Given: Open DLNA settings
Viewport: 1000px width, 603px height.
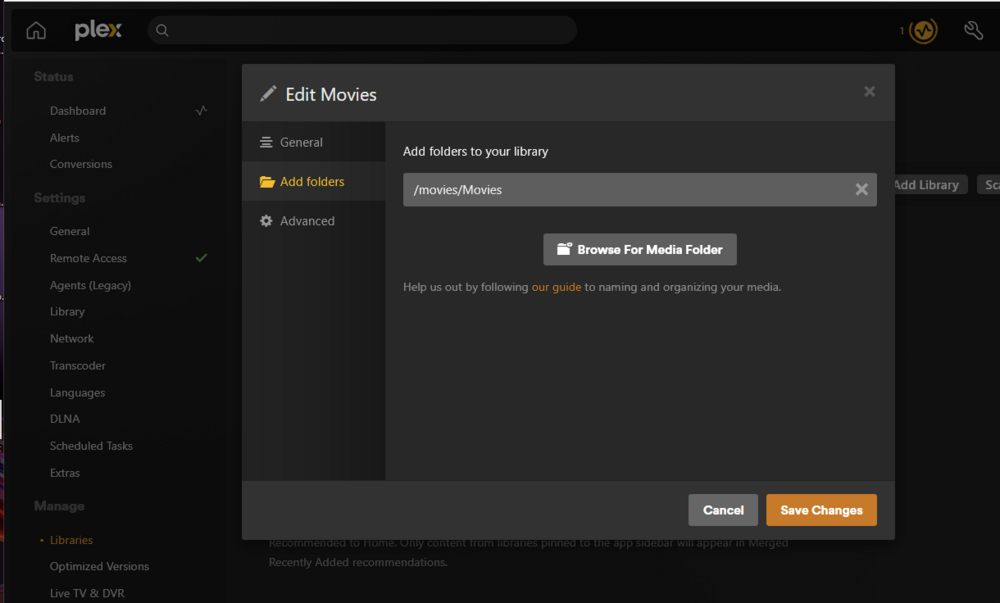Looking at the screenshot, I should [64, 419].
